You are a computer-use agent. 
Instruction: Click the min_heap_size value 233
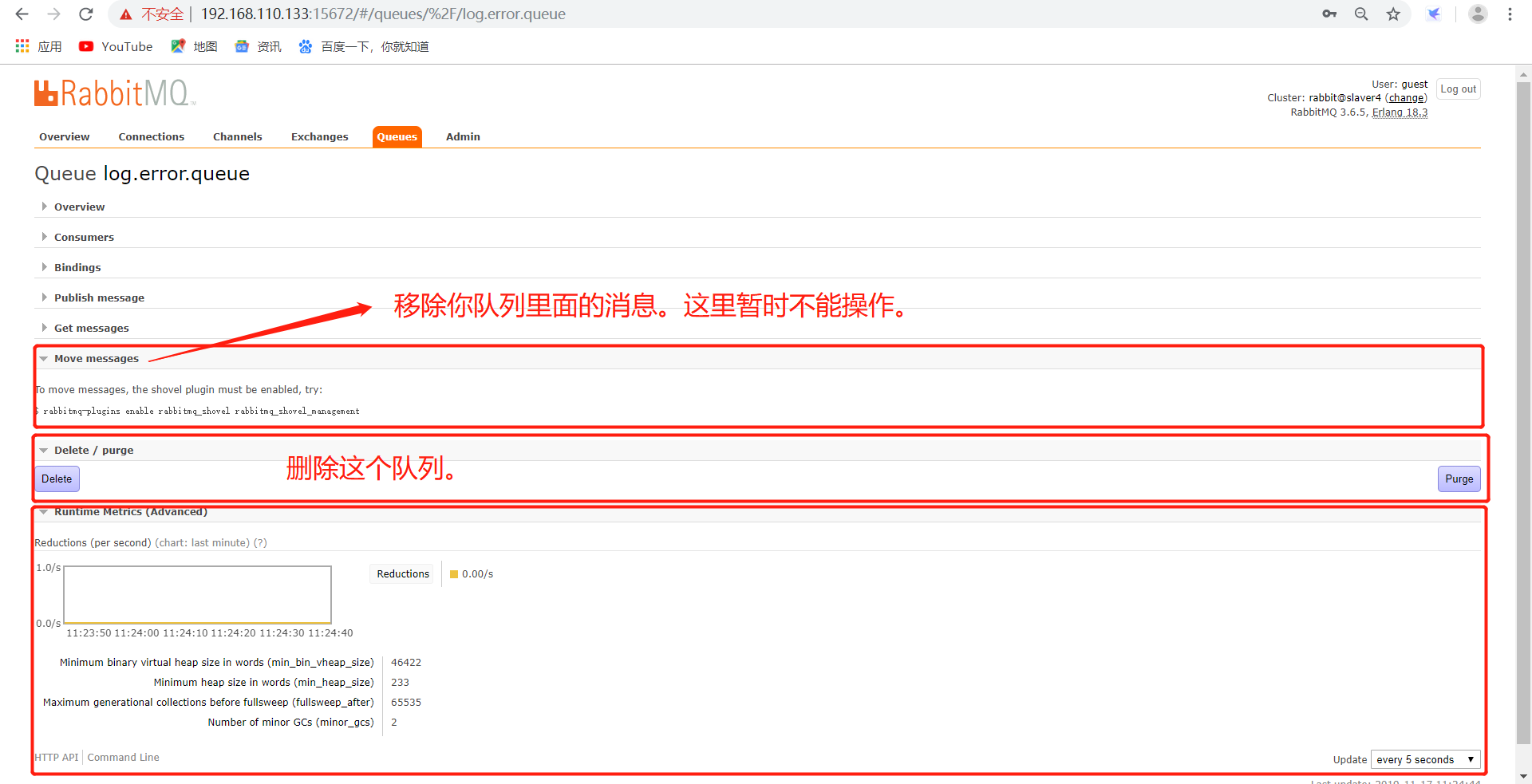(x=400, y=683)
